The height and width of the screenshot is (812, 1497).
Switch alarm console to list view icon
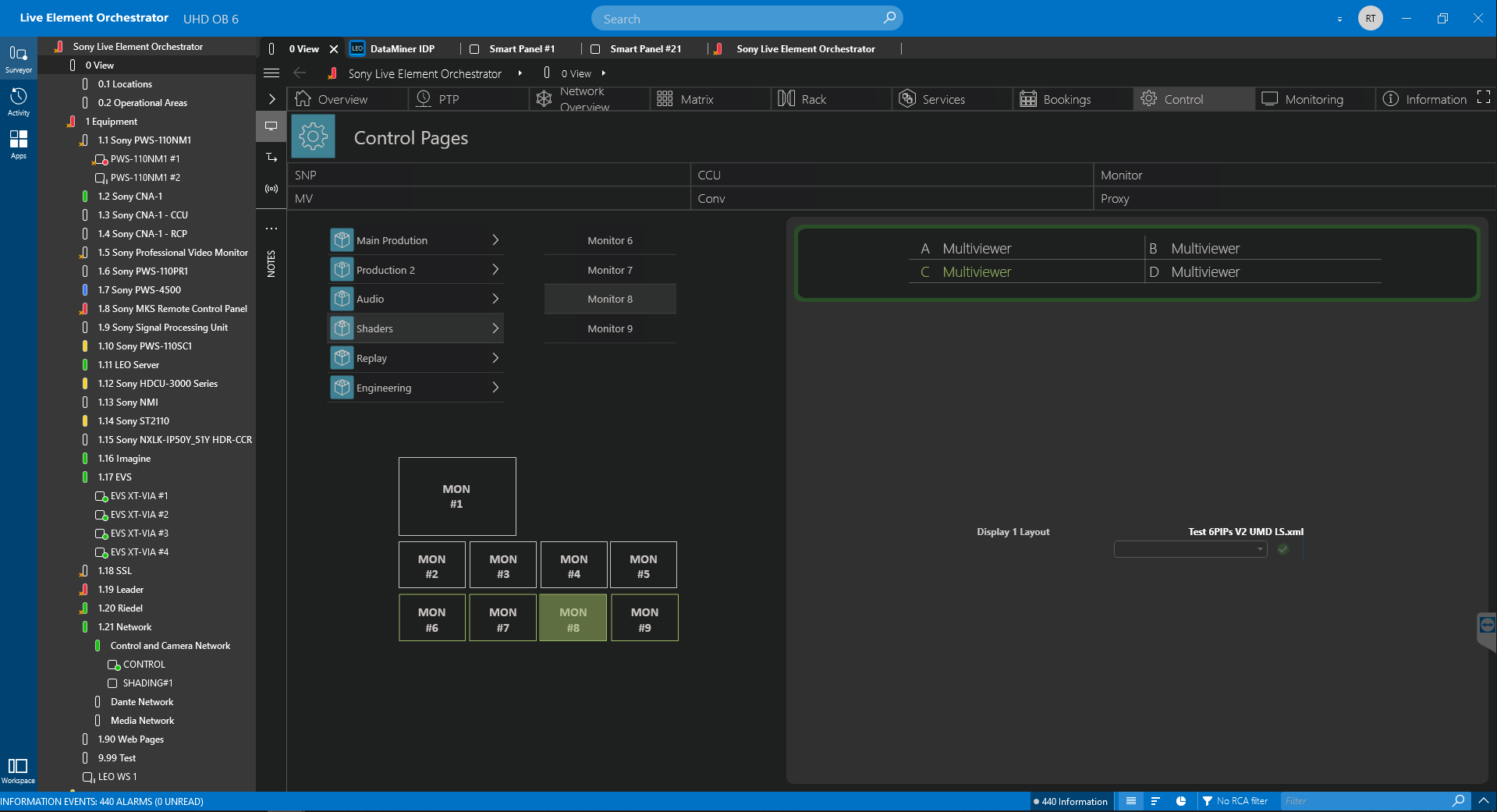click(1131, 801)
